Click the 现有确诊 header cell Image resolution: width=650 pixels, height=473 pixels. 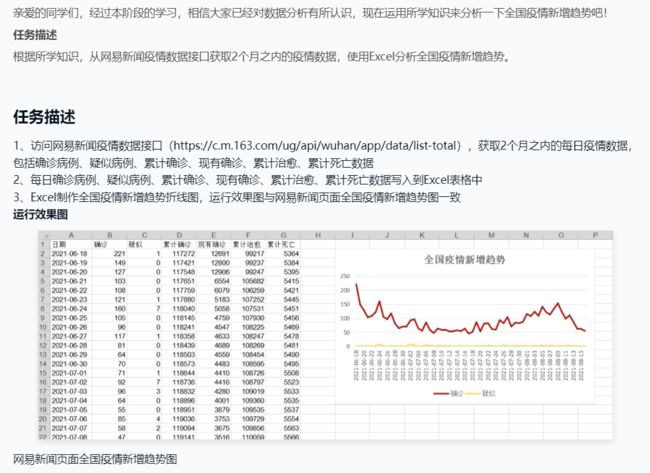click(212, 245)
